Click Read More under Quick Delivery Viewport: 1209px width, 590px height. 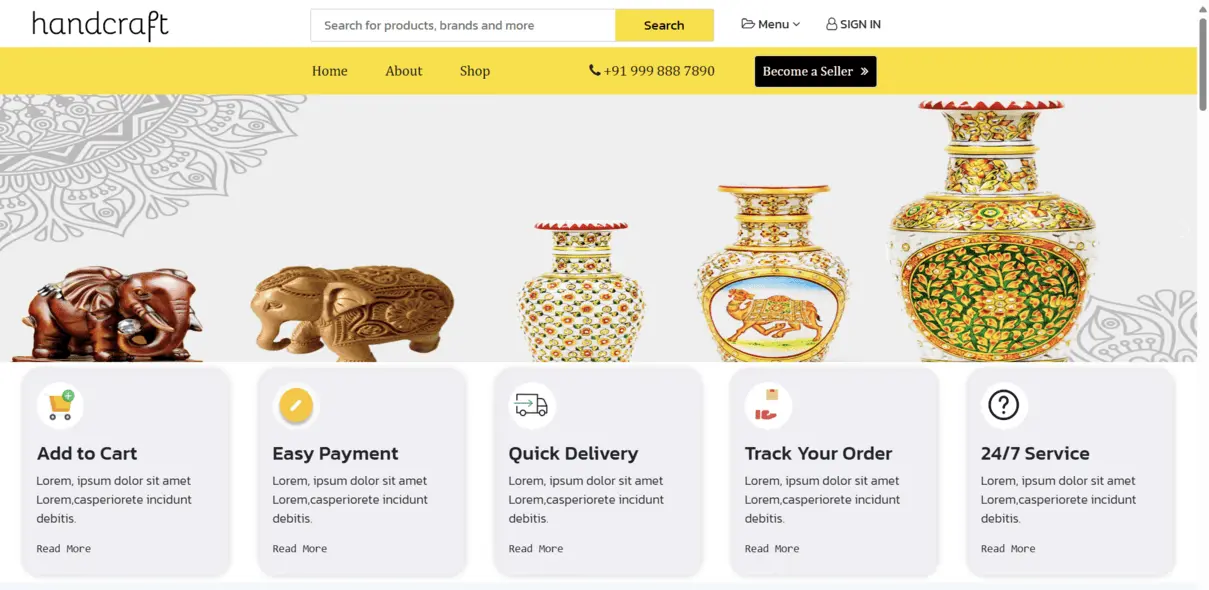tap(536, 548)
